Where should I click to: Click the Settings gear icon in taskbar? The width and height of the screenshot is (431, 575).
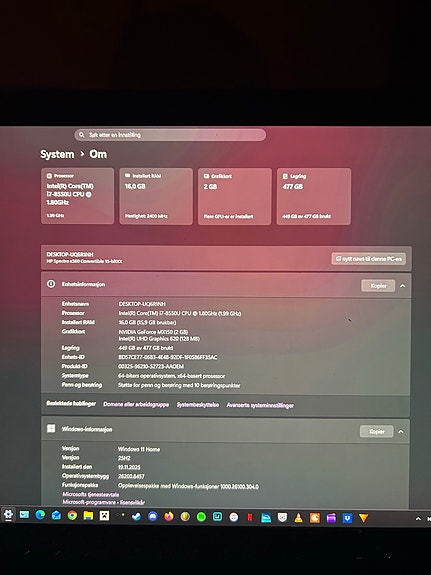tap(8, 515)
